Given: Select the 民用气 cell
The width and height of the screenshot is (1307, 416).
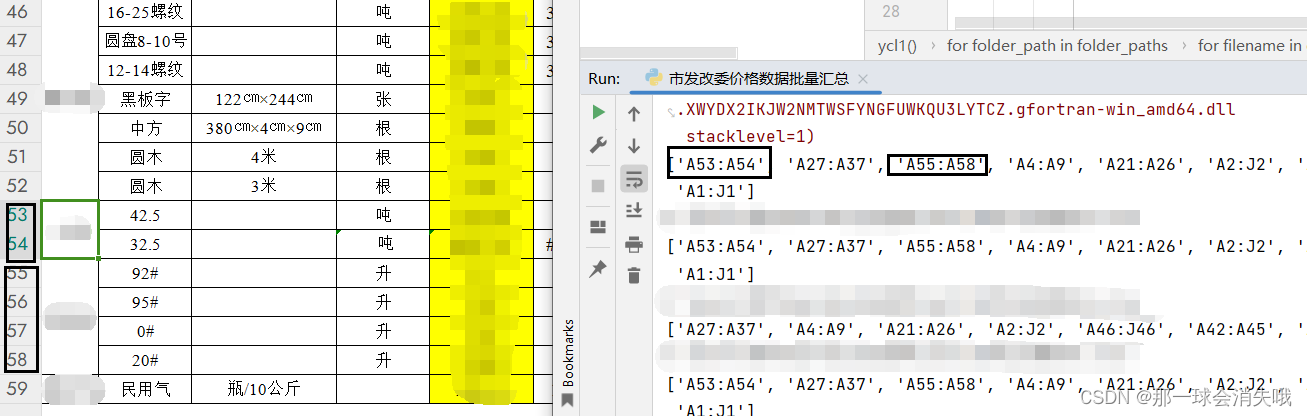Looking at the screenshot, I should (x=145, y=388).
